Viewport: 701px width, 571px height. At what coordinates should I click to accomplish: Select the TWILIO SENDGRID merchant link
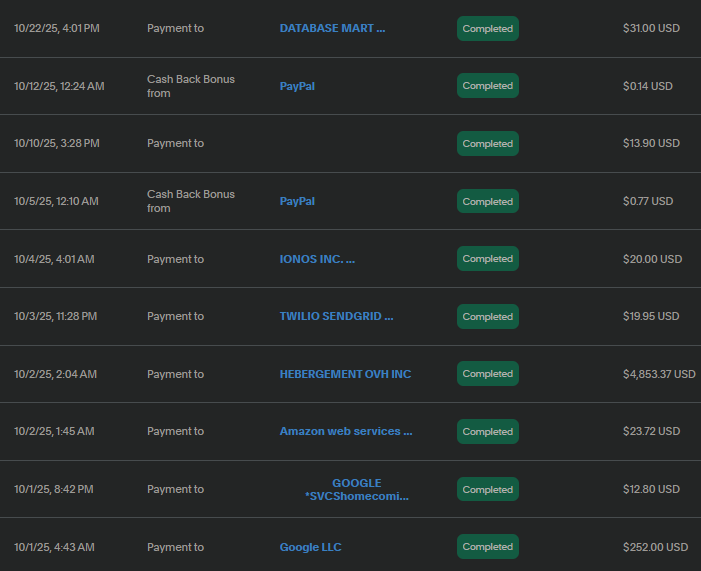(336, 316)
